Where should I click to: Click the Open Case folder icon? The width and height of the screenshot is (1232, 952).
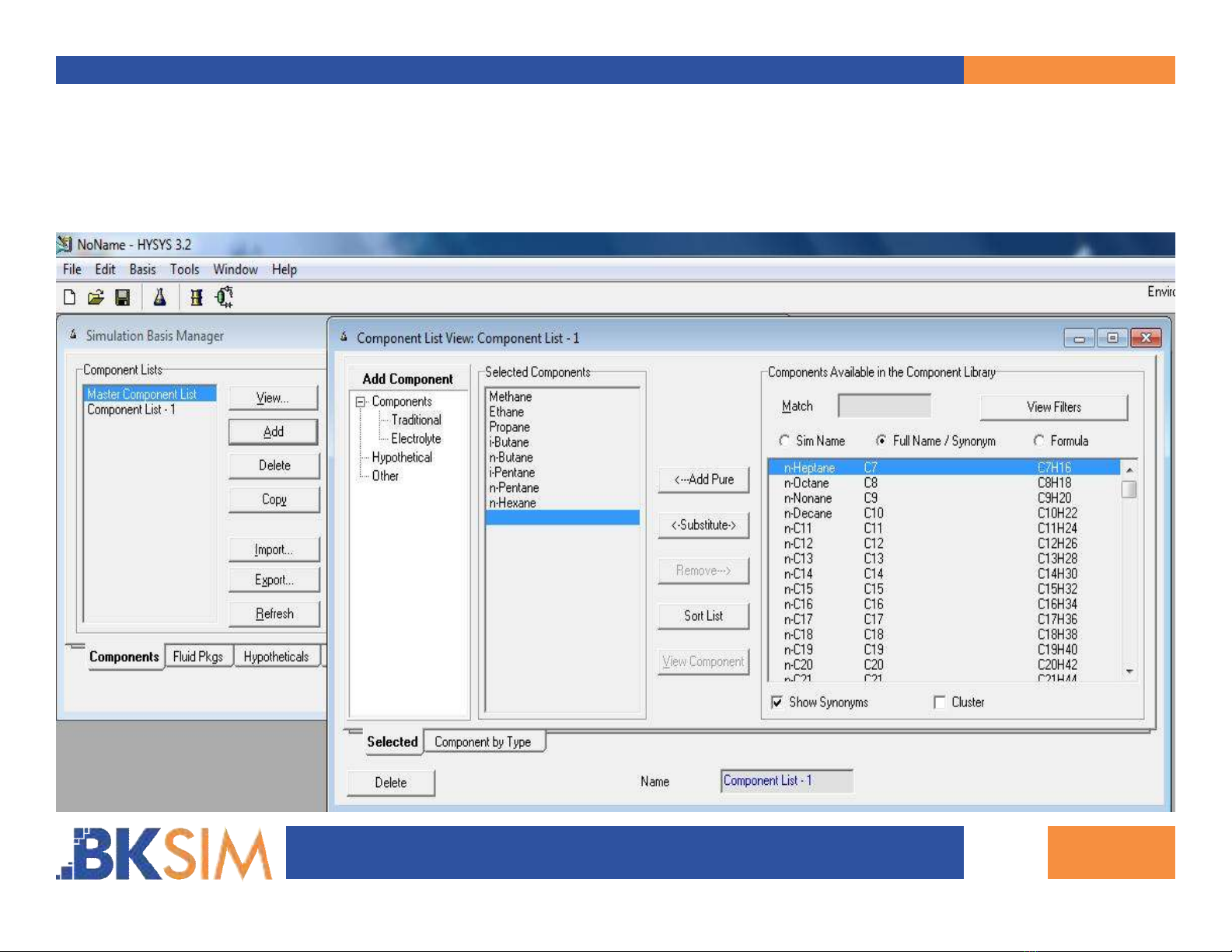pyautogui.click(x=96, y=297)
